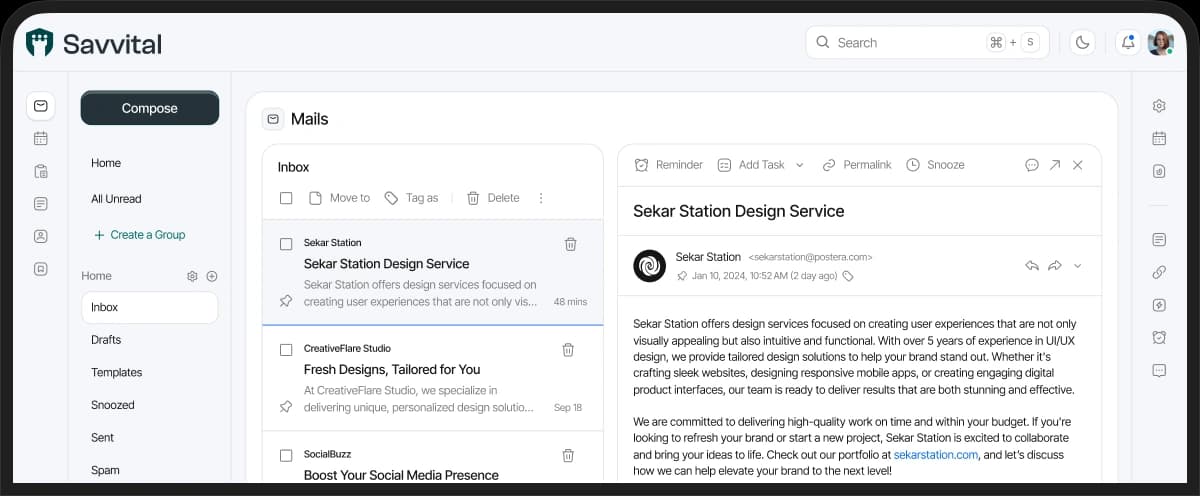Go to the Snoozed folder
The image size is (1200, 496).
tap(112, 405)
